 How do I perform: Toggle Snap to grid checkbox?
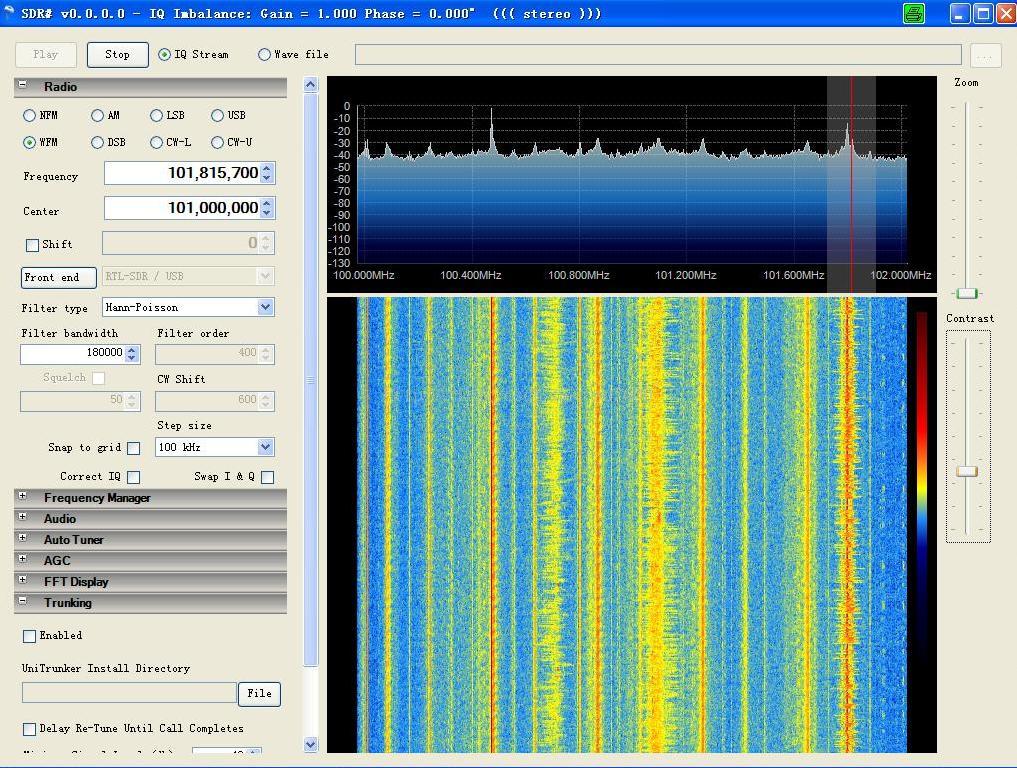tap(134, 448)
